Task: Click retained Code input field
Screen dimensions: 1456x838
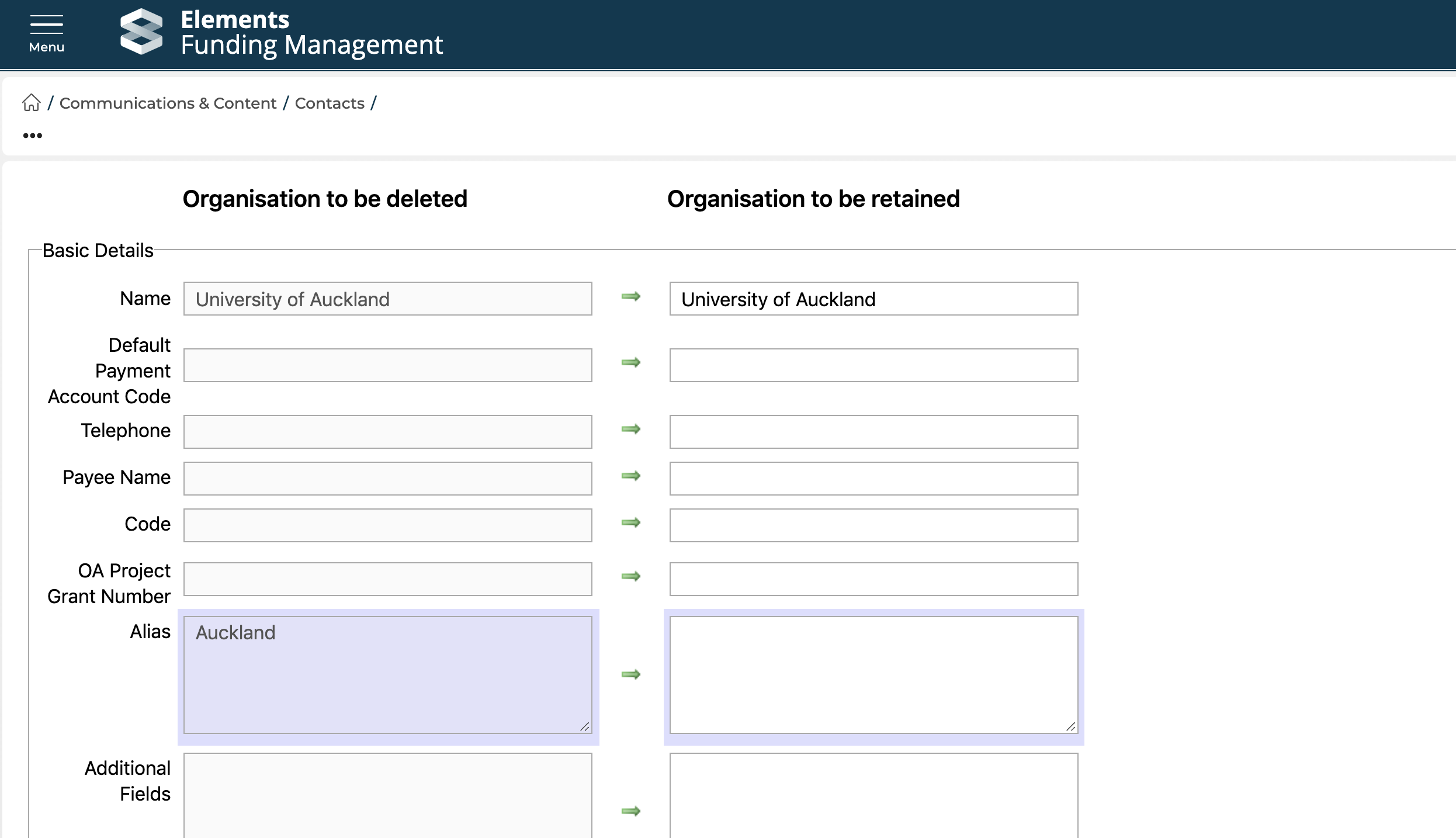Action: click(873, 525)
